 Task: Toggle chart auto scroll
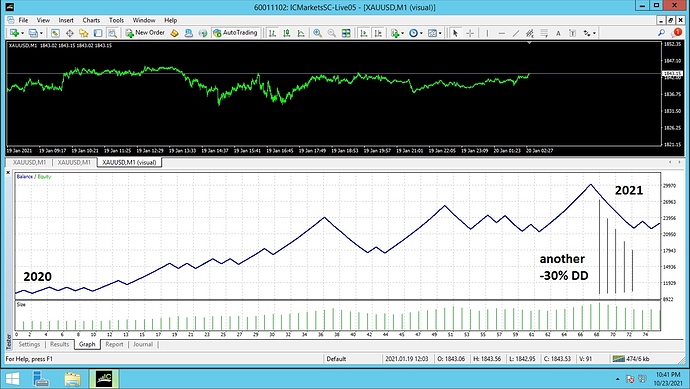coord(363,33)
